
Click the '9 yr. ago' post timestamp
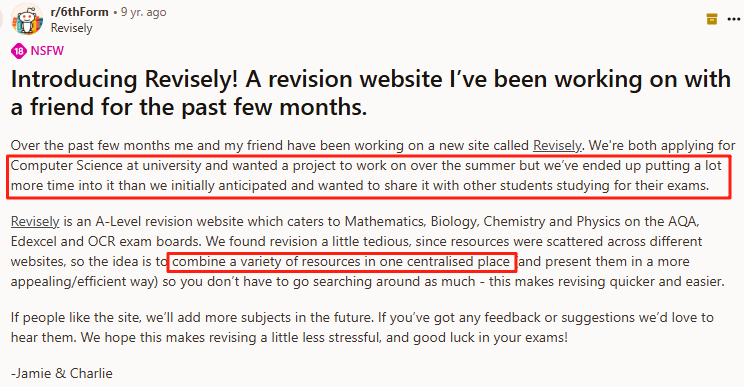(x=143, y=12)
